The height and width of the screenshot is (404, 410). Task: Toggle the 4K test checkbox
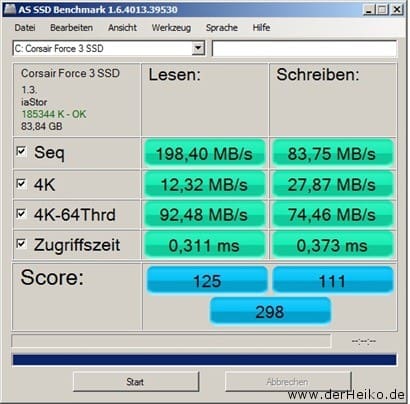pos(21,183)
